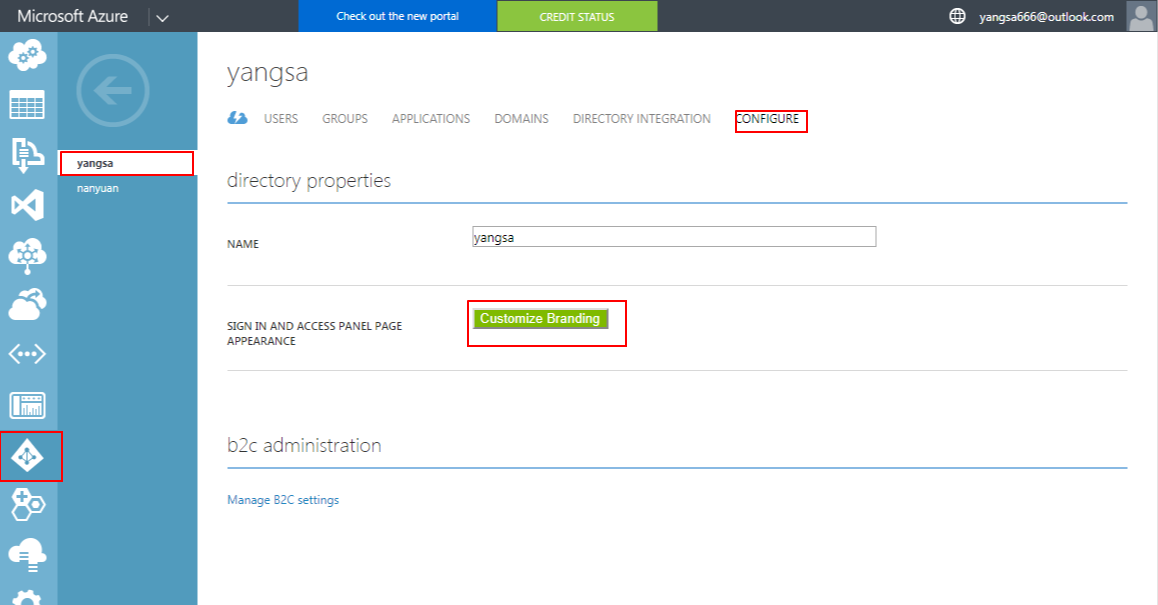This screenshot has width=1158, height=605.
Task: Expand the Microsoft Azure dropdown chevron
Action: tap(162, 18)
